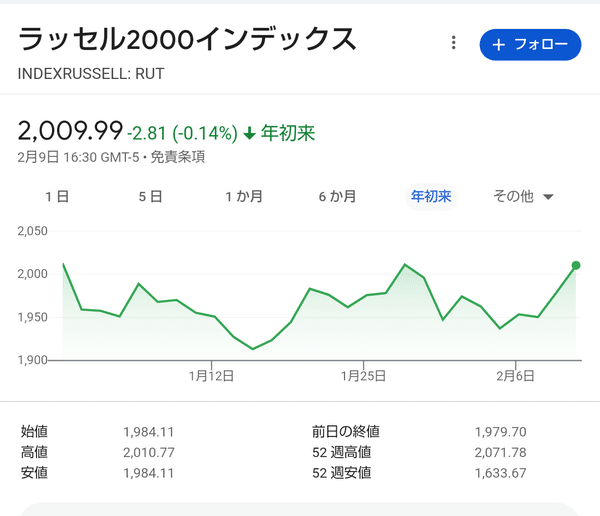The width and height of the screenshot is (600, 516).
Task: Click the 2月6日 axis date label
Action: 515,376
